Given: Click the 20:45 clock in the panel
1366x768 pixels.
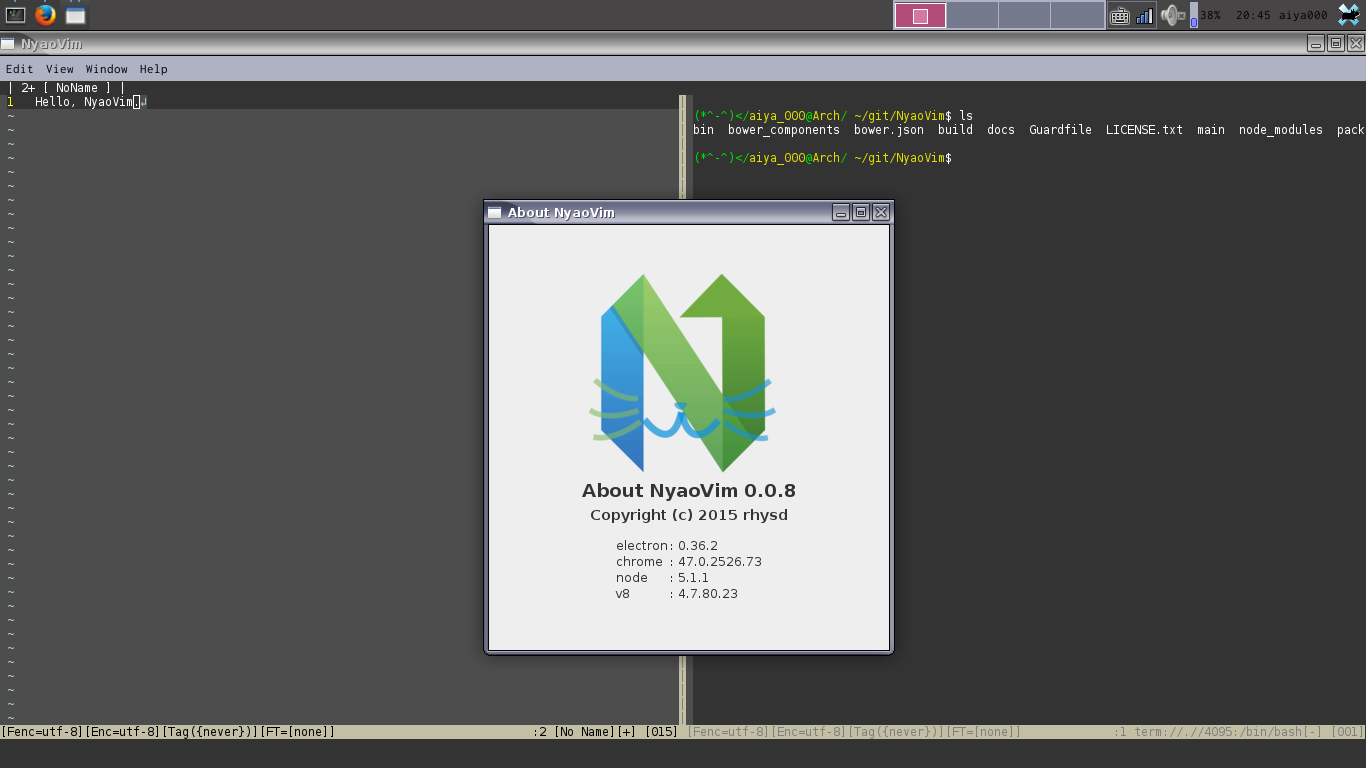Looking at the screenshot, I should pyautogui.click(x=1253, y=15).
